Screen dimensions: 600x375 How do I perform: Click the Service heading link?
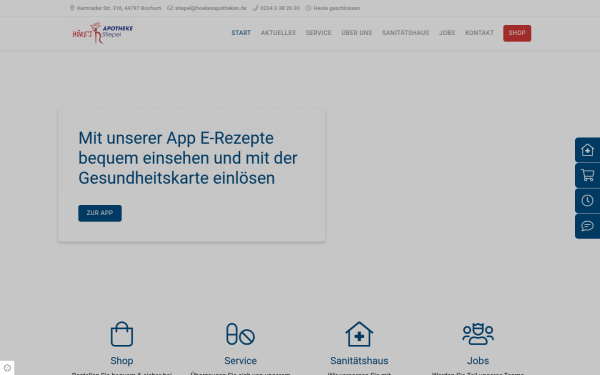tap(240, 360)
